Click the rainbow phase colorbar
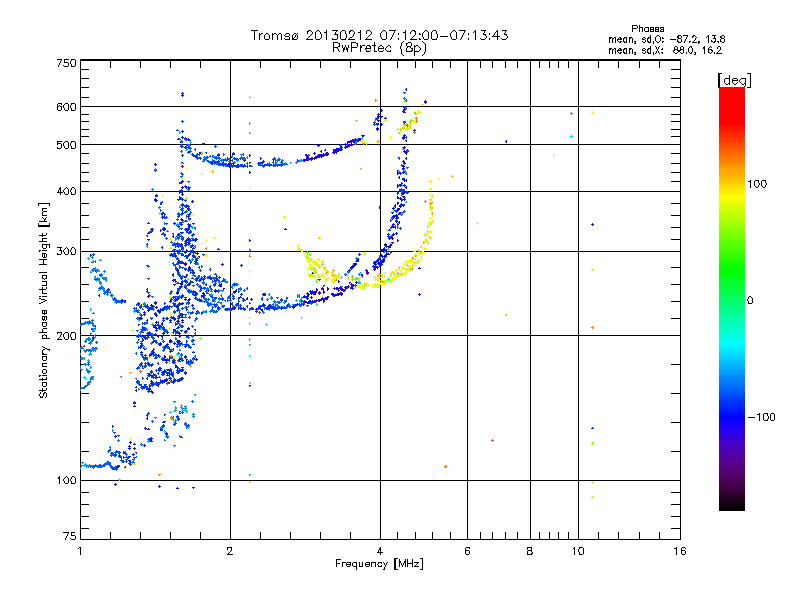800x600 pixels. point(732,298)
